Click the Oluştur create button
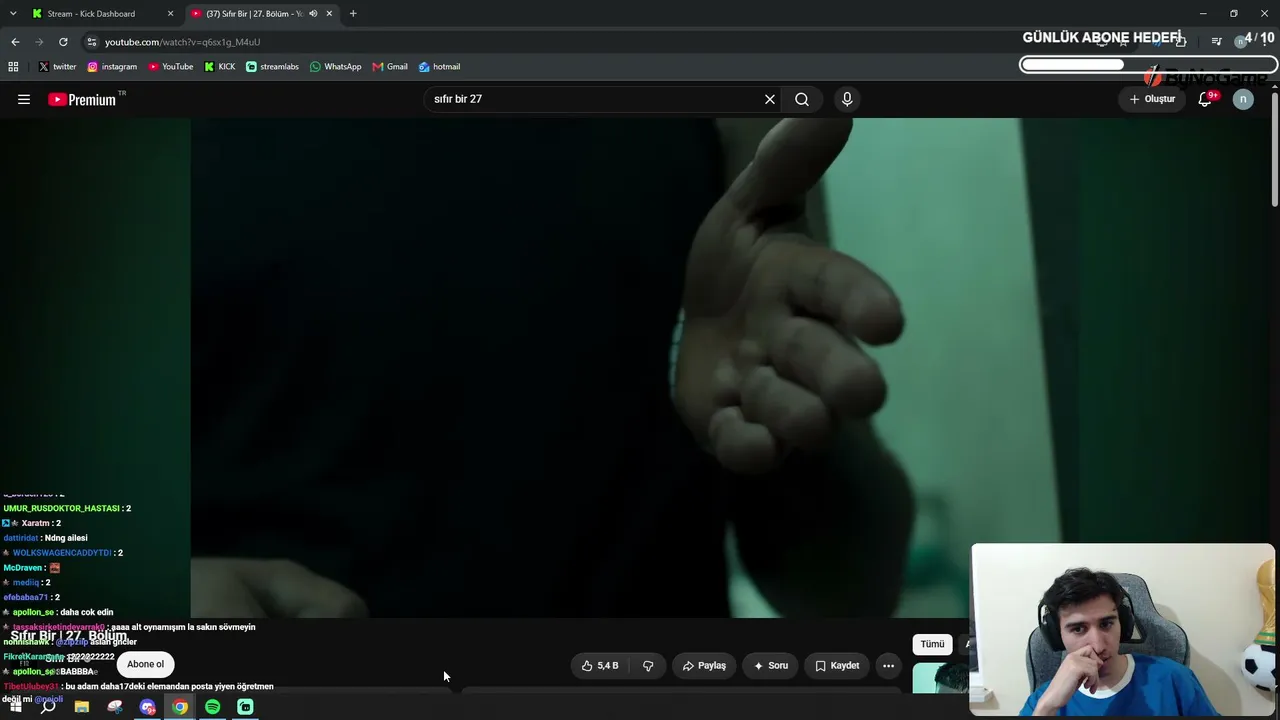The image size is (1280, 720). (x=1152, y=99)
